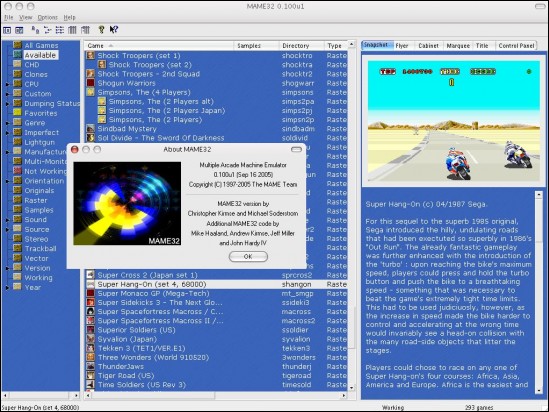Switch to the Flyer tab

[x=402, y=46]
